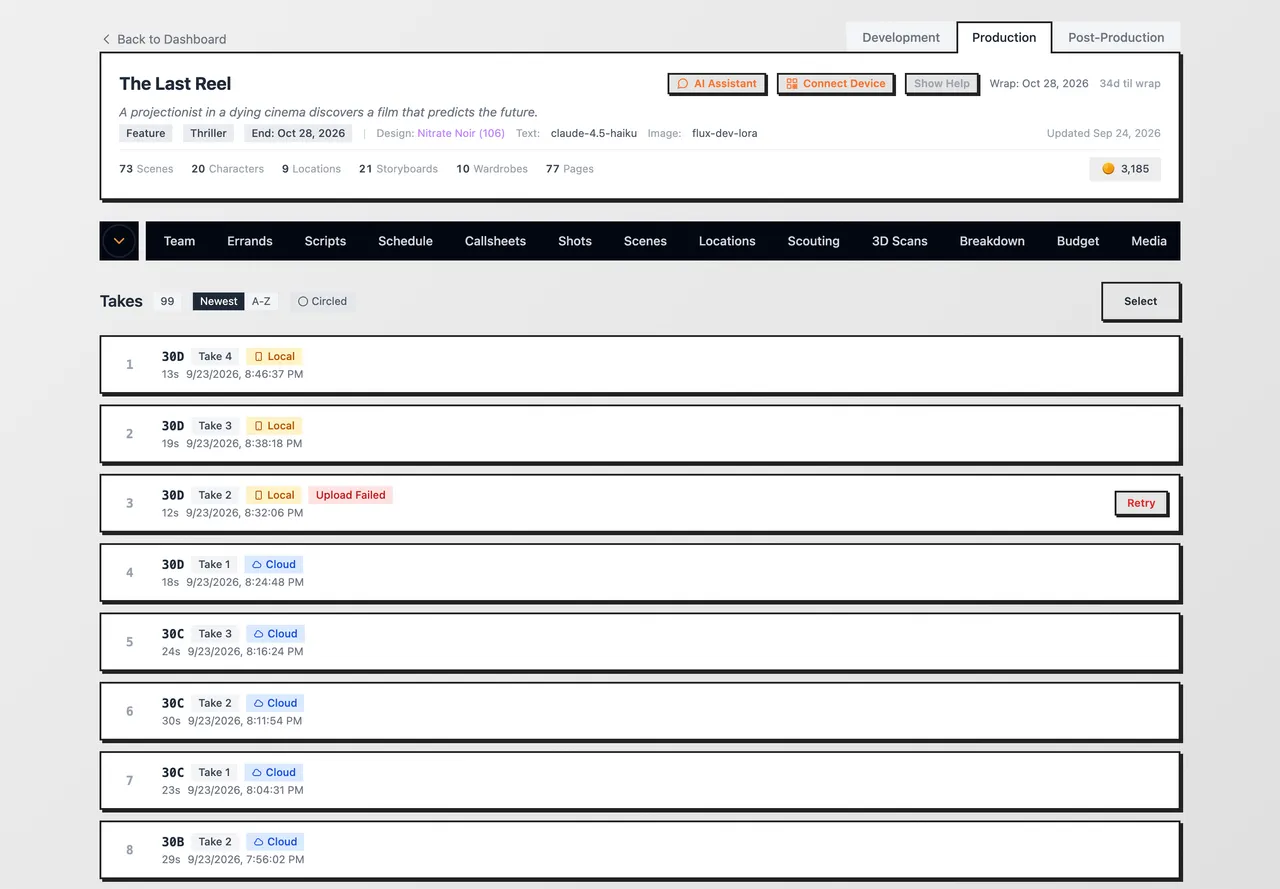
Task: Click the orange coin credits badge
Action: pos(1125,169)
